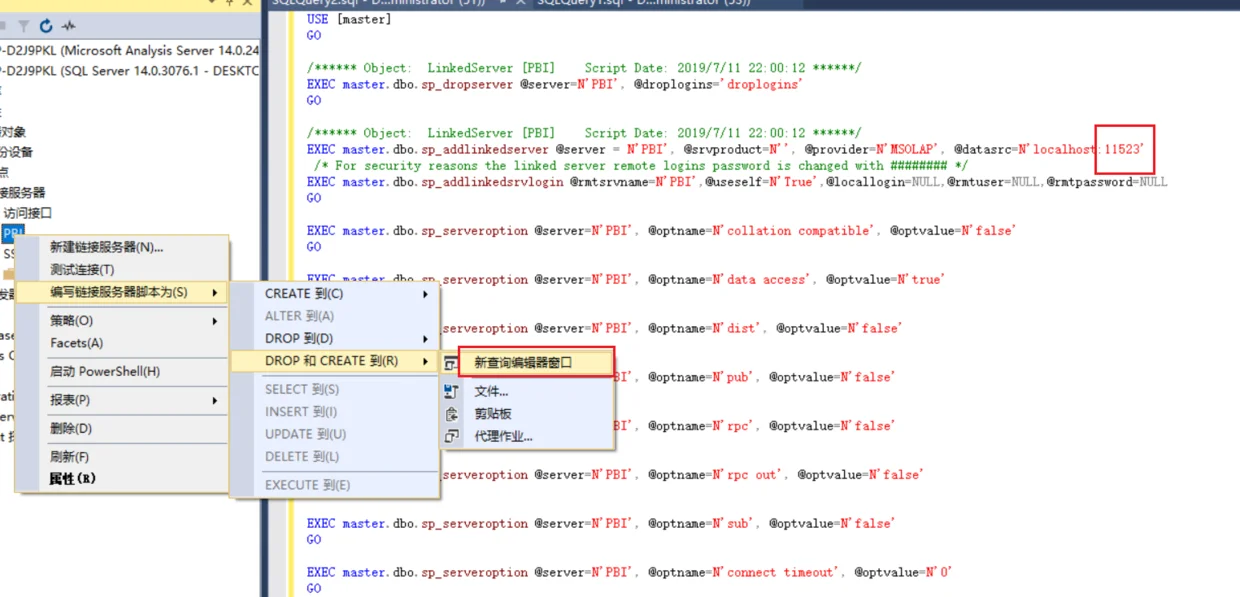1240x597 pixels.
Task: Choose 删除(D) from the context menu
Action: tap(122, 429)
